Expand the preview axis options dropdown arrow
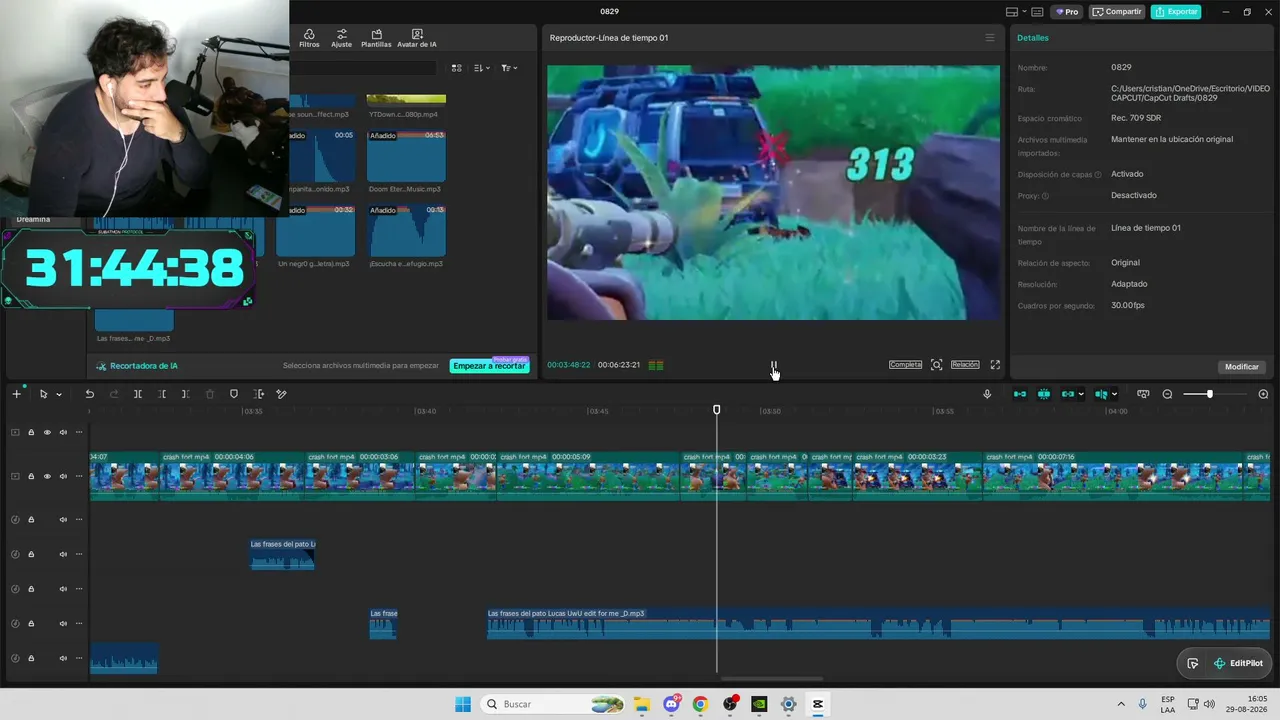1280x720 pixels. 1114,394
